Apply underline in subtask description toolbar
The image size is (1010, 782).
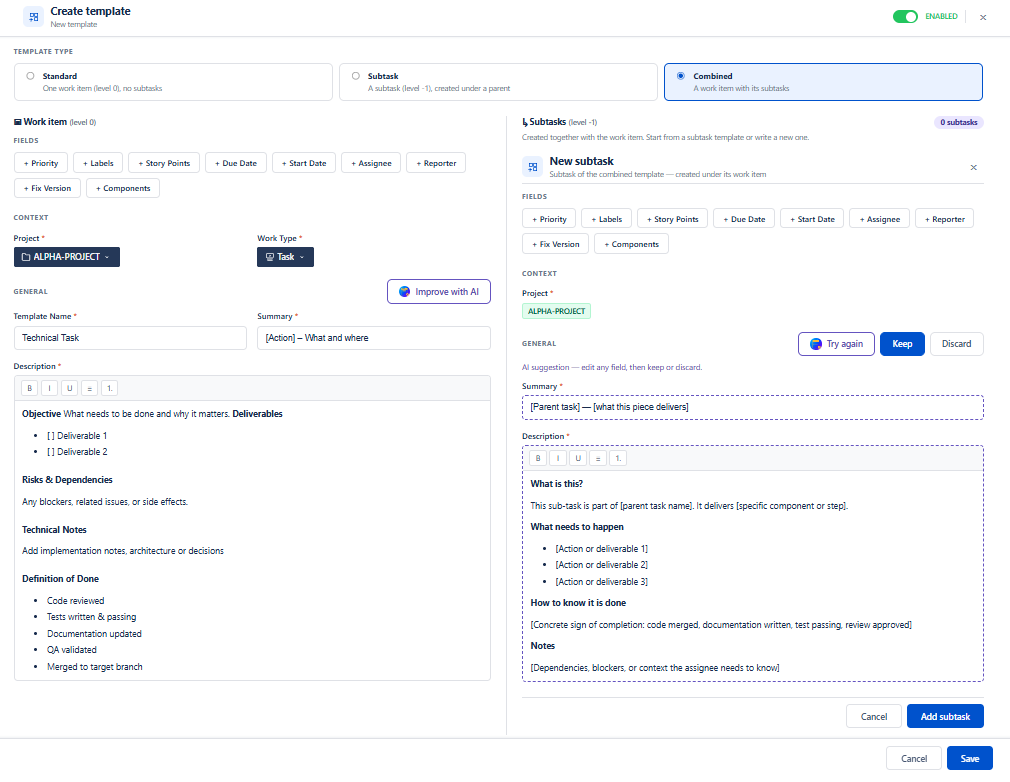(x=578, y=459)
